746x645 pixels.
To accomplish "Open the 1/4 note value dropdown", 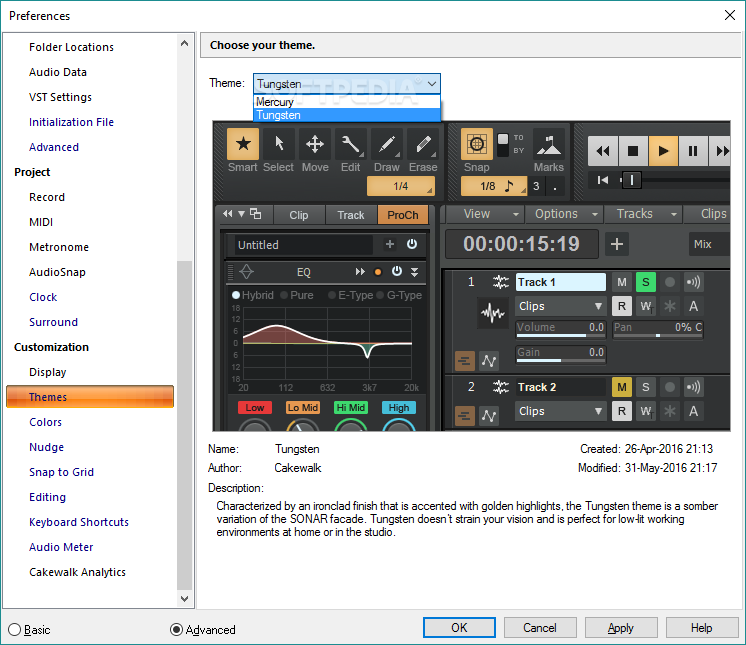I will (x=401, y=186).
